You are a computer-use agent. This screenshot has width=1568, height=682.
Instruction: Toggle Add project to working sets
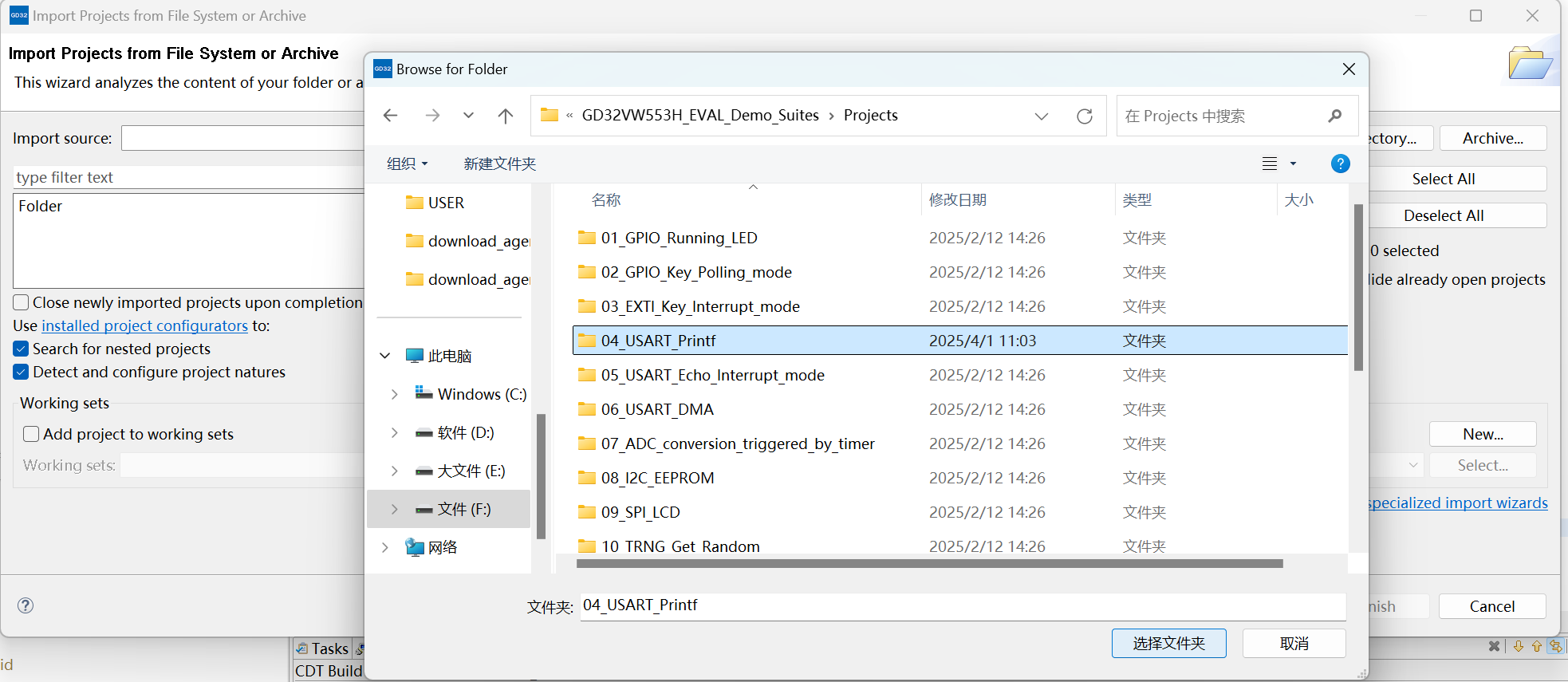point(31,434)
